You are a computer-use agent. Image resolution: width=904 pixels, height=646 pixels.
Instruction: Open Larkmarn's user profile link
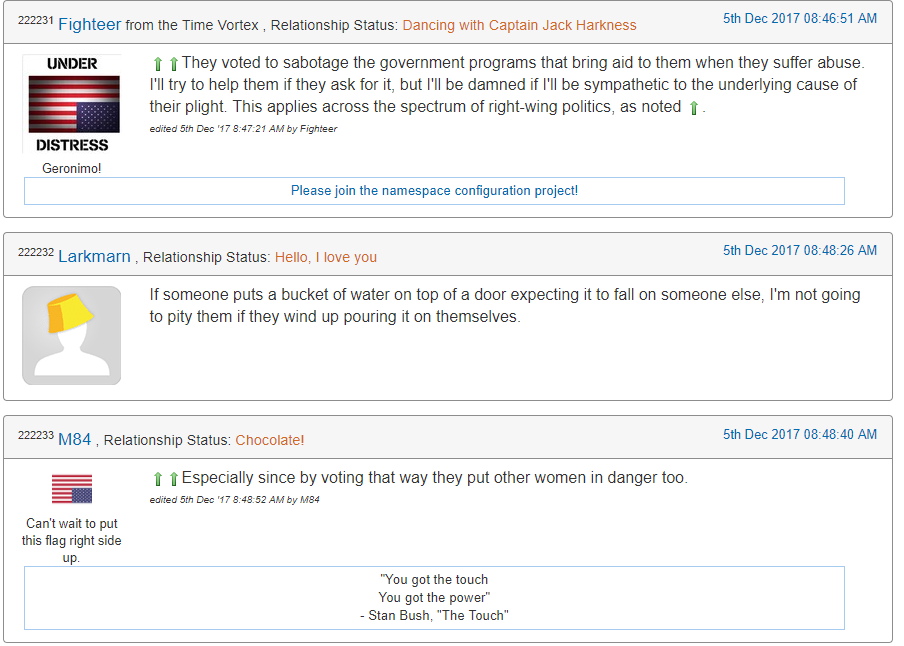95,257
